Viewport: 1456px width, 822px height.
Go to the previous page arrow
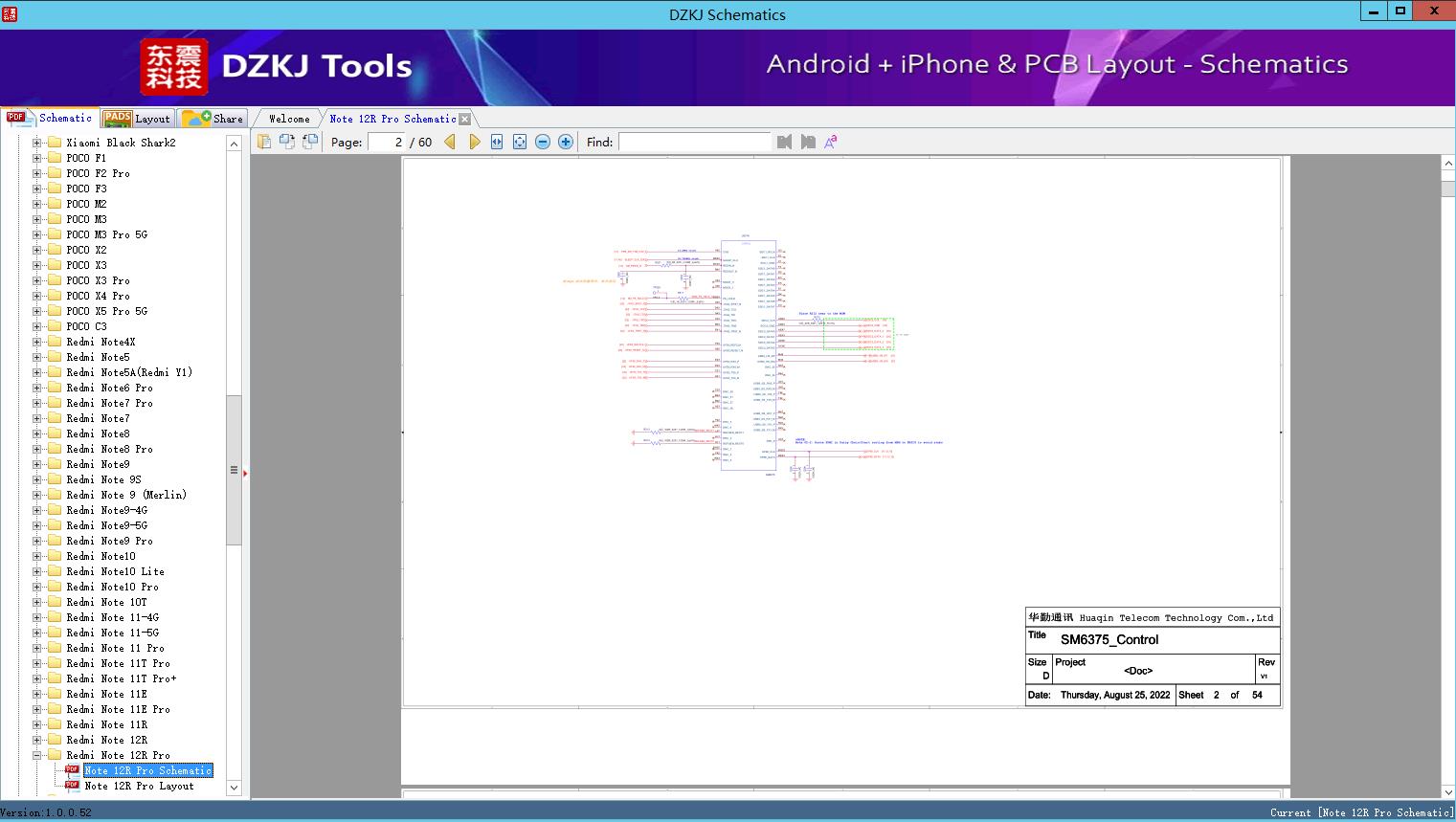(x=450, y=142)
